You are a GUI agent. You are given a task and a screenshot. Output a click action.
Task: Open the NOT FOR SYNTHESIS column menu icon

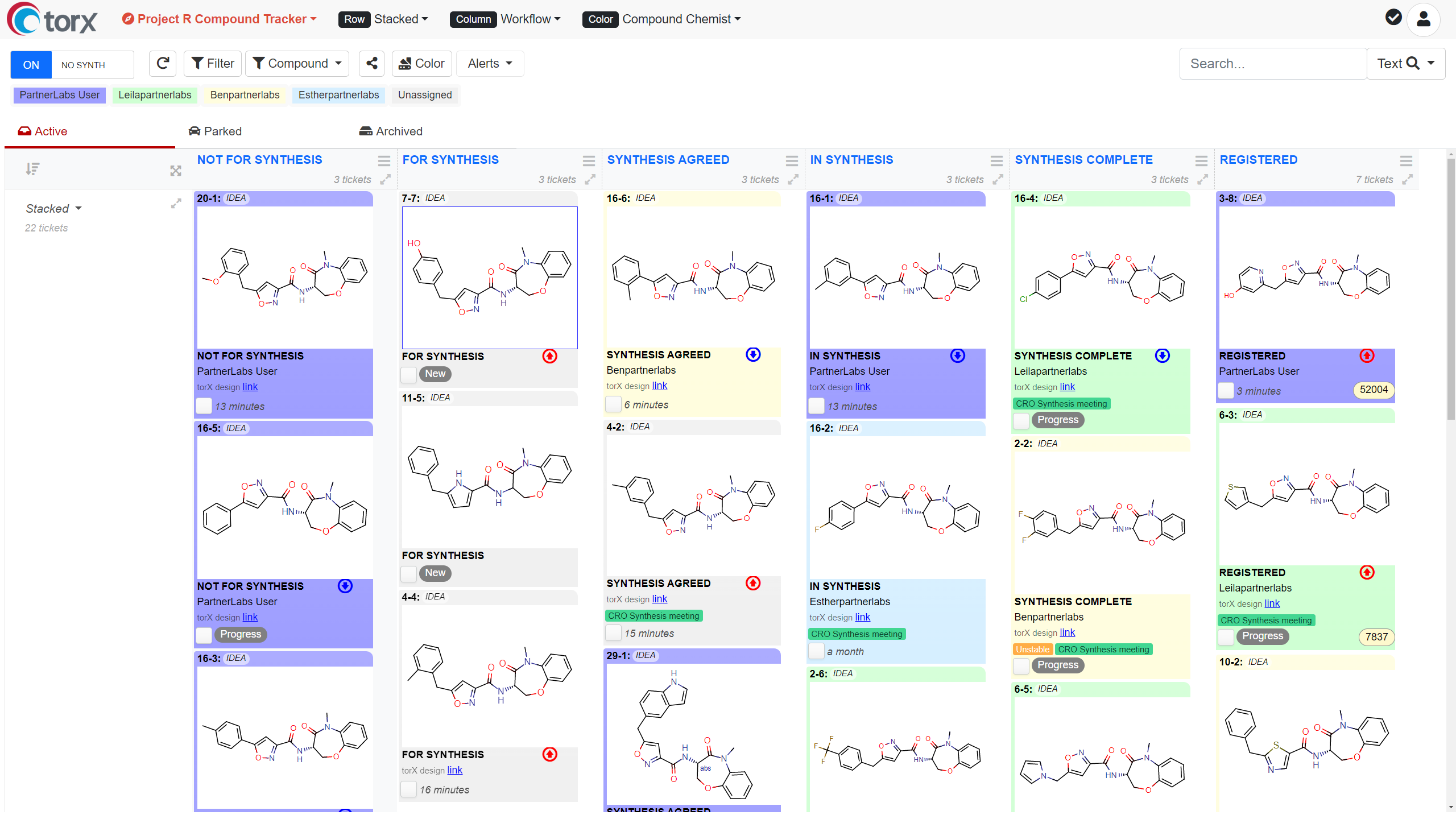point(384,161)
